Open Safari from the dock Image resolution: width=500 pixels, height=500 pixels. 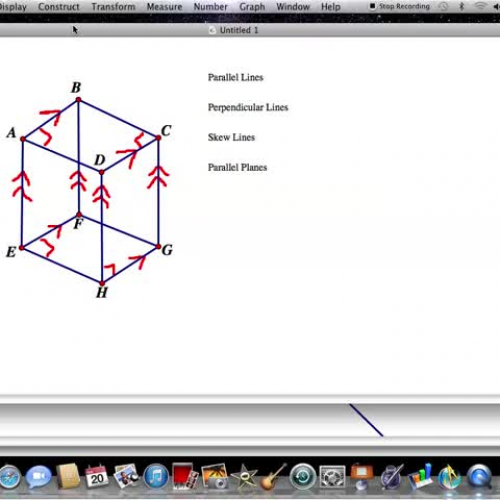(9, 477)
